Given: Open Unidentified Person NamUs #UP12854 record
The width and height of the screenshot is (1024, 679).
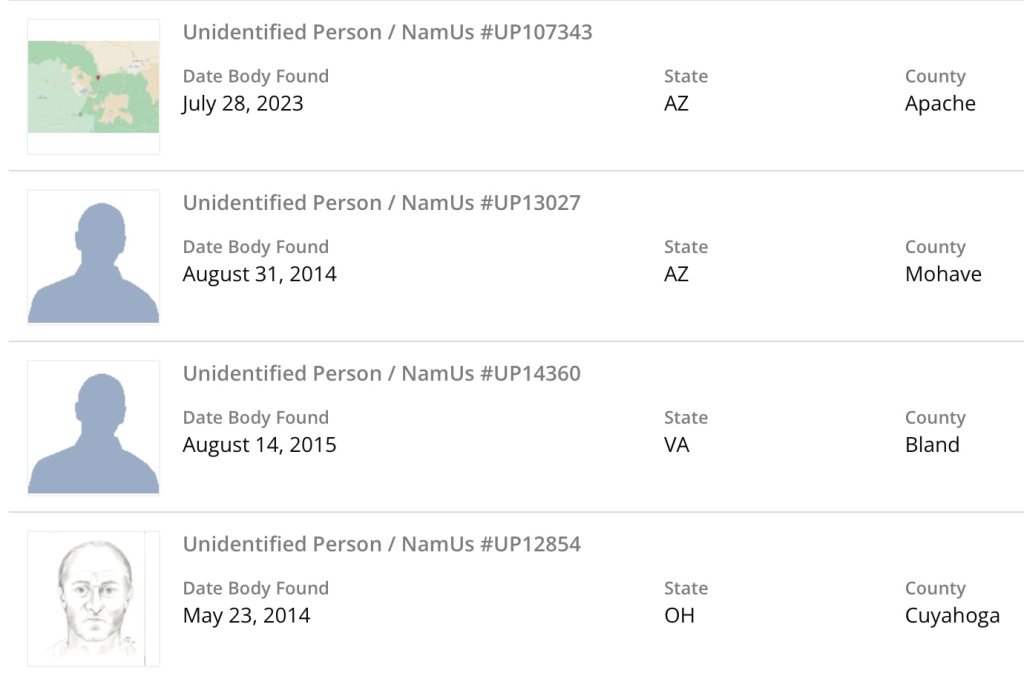Looking at the screenshot, I should pos(381,545).
